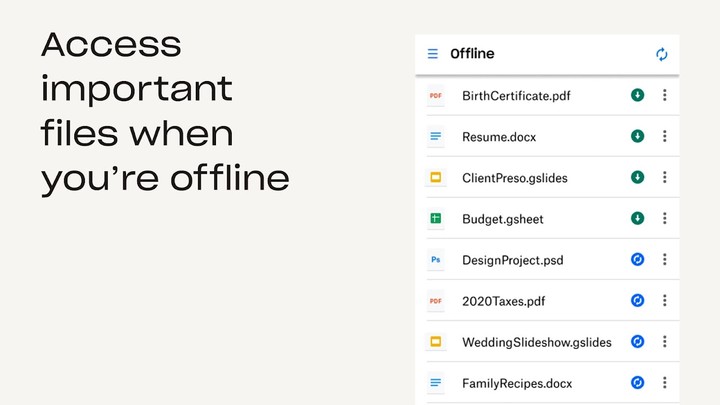
Task: Show overflow menu for DesignProject.psd
Action: [x=665, y=260]
